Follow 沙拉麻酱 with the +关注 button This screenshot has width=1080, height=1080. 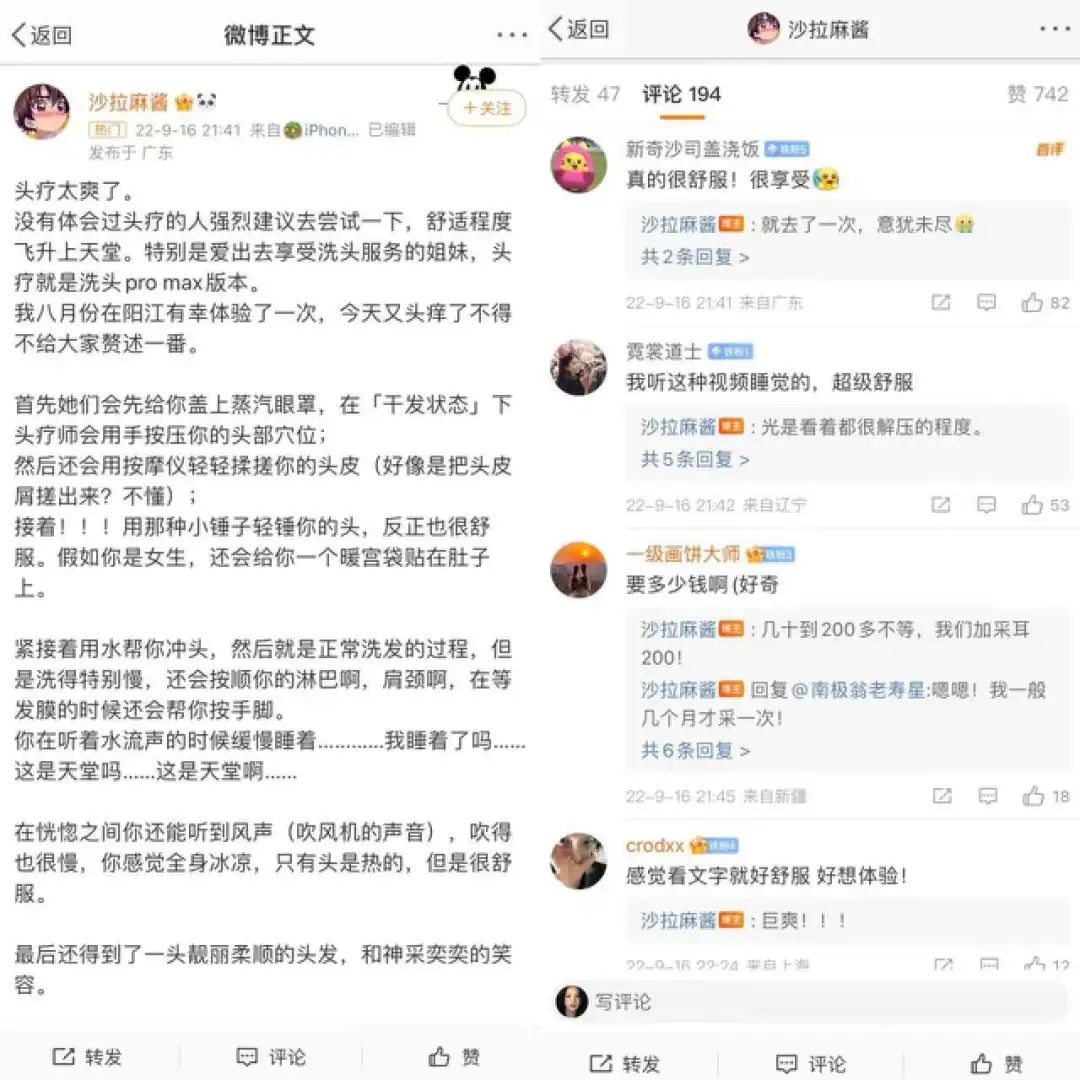coord(488,108)
